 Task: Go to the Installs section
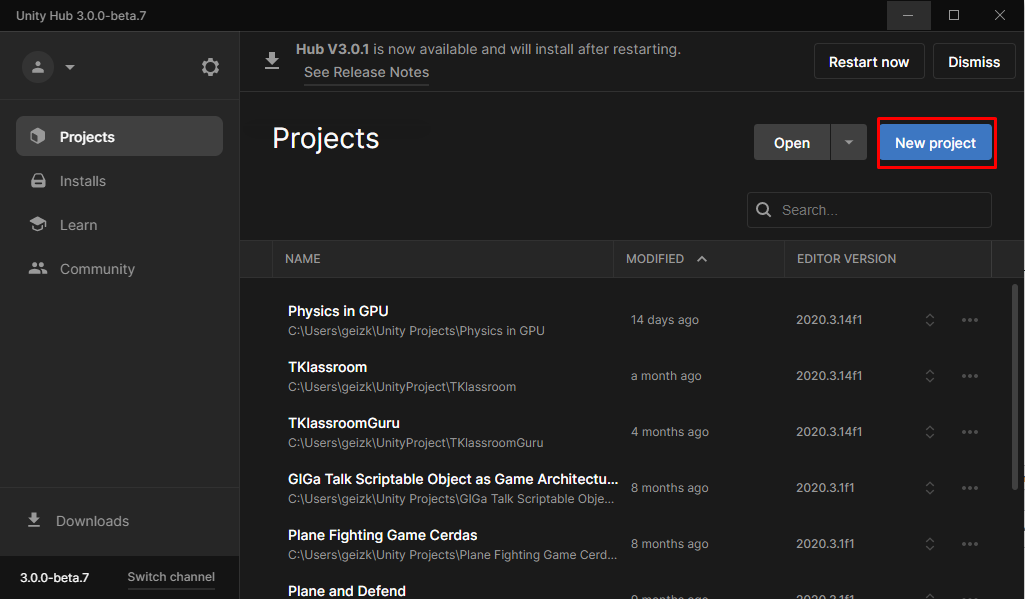click(82, 181)
